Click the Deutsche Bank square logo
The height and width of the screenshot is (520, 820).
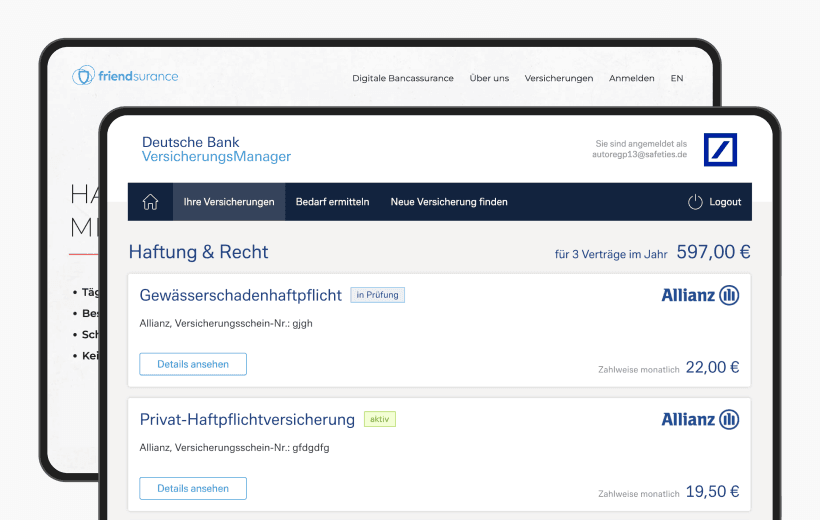(x=720, y=150)
